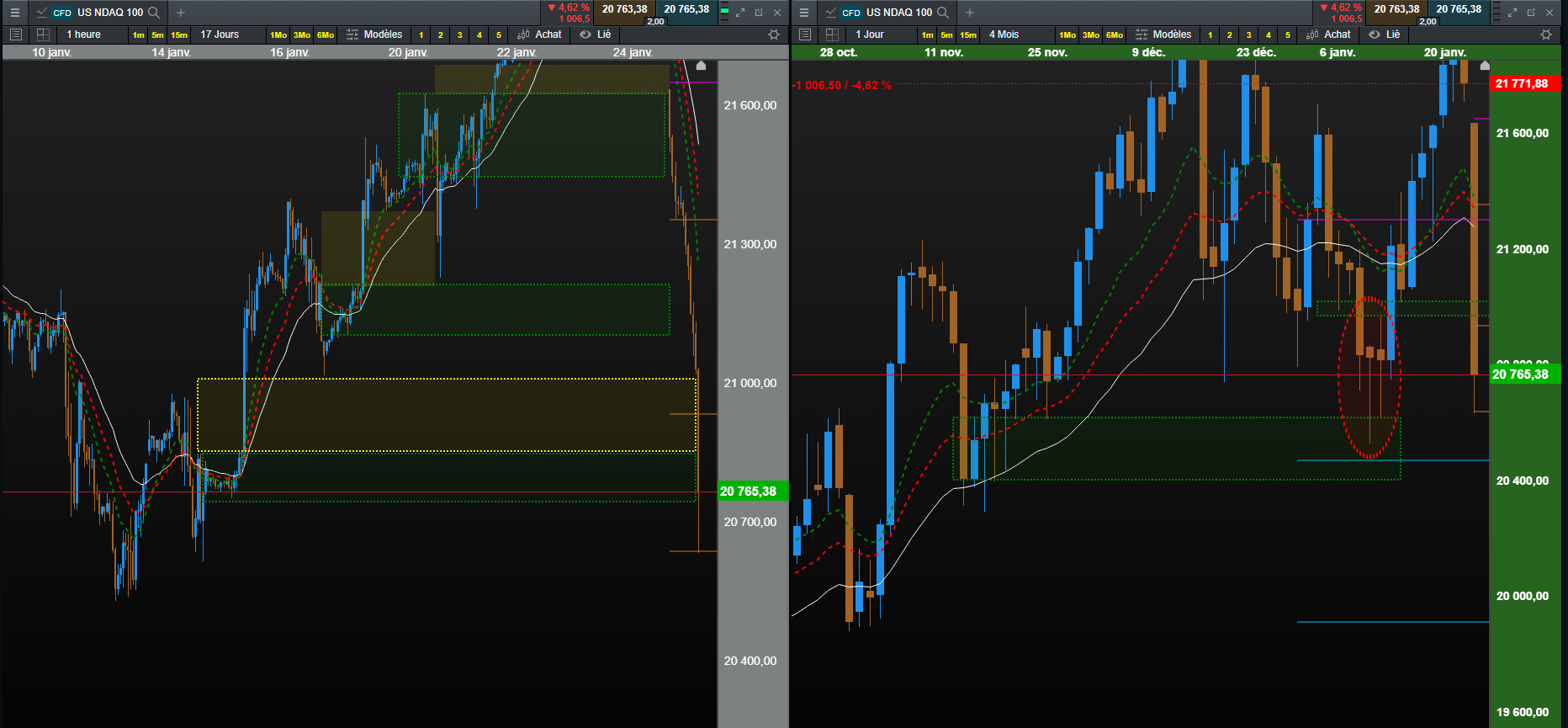Viewport: 1568px width, 728px height.
Task: Click the 20 763,38 sell price in the left chart
Action: tap(625, 10)
